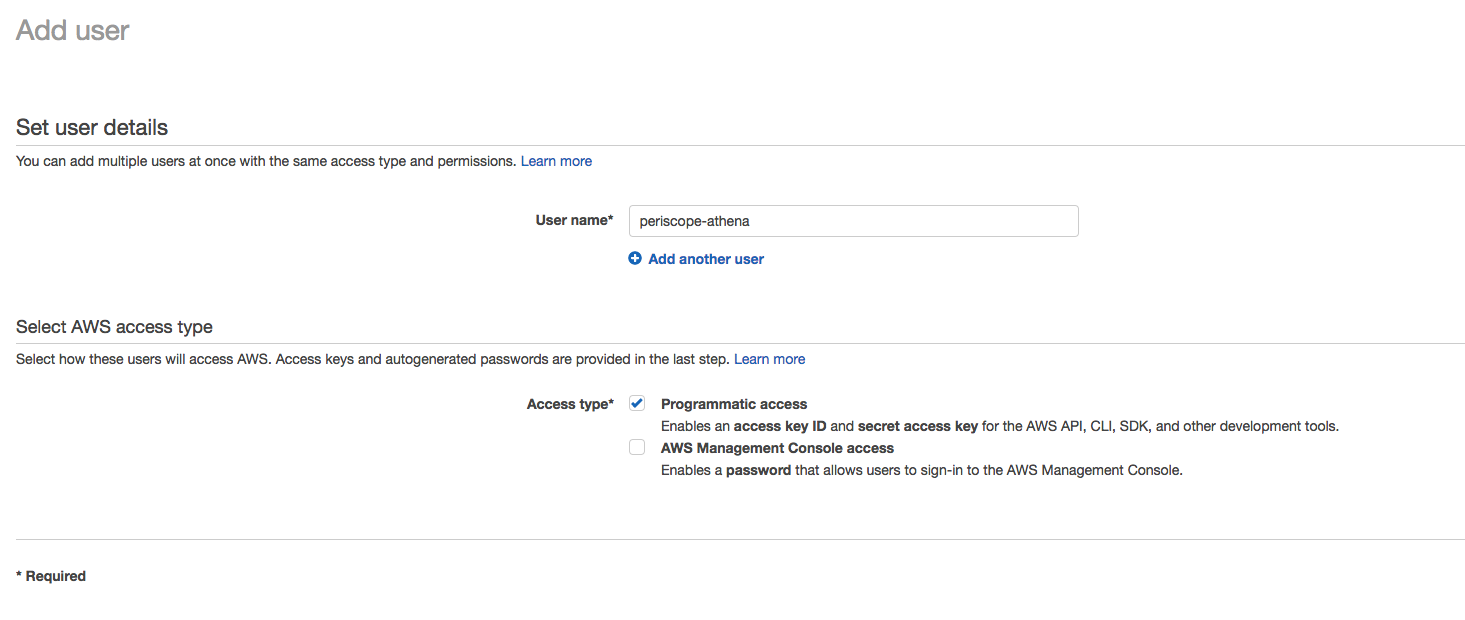Click the * Required footnote text
Image resolution: width=1465 pixels, height=620 pixels.
coord(51,576)
